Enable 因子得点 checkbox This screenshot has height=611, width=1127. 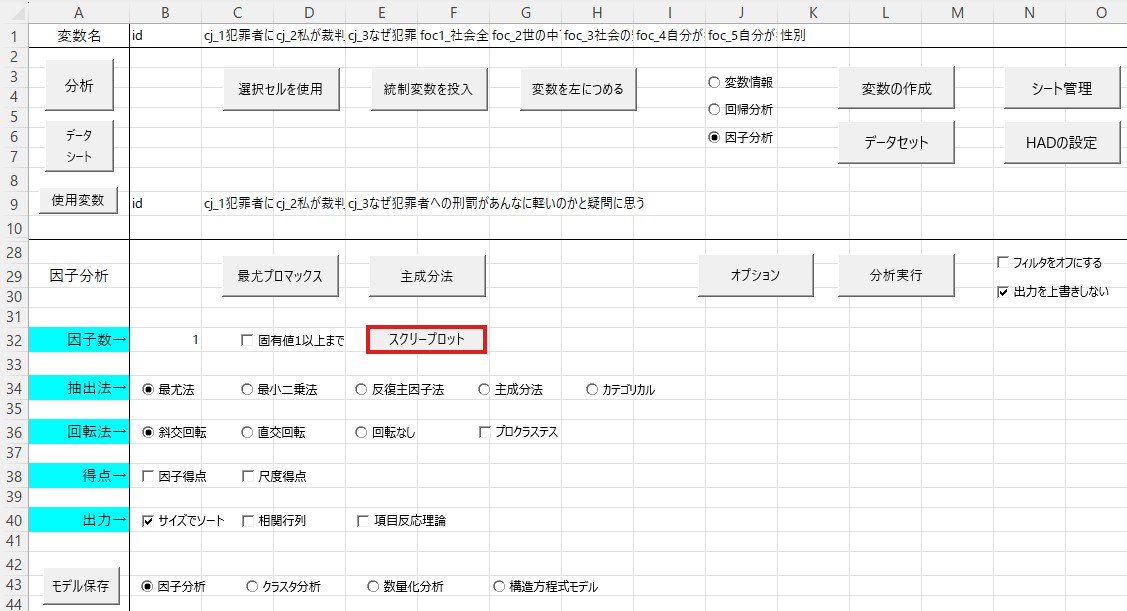pyautogui.click(x=149, y=477)
